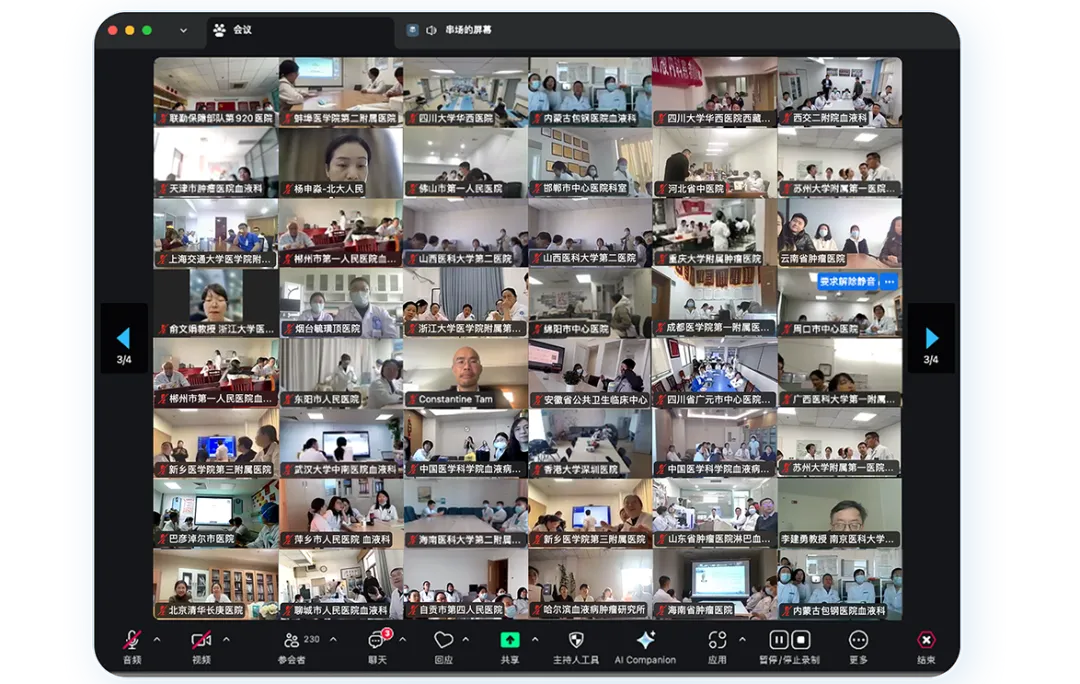Unmute the microphone audio icon
1080x684 pixels.
131,640
